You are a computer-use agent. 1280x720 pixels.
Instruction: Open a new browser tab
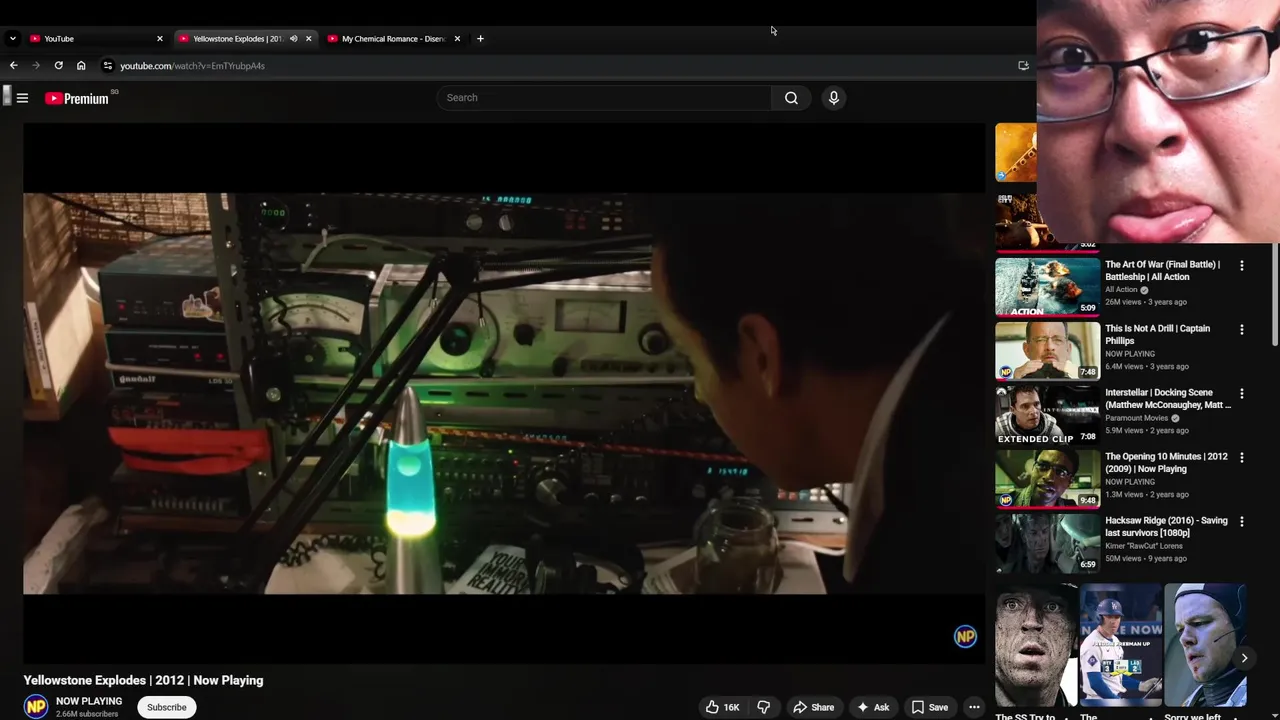click(480, 39)
